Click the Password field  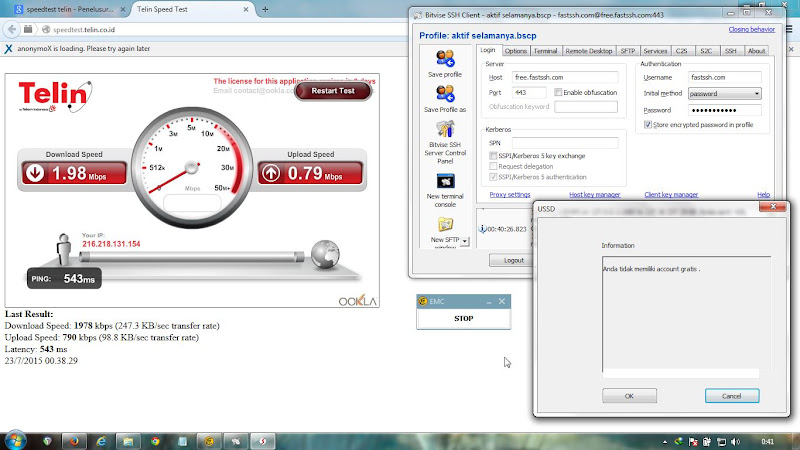724,110
